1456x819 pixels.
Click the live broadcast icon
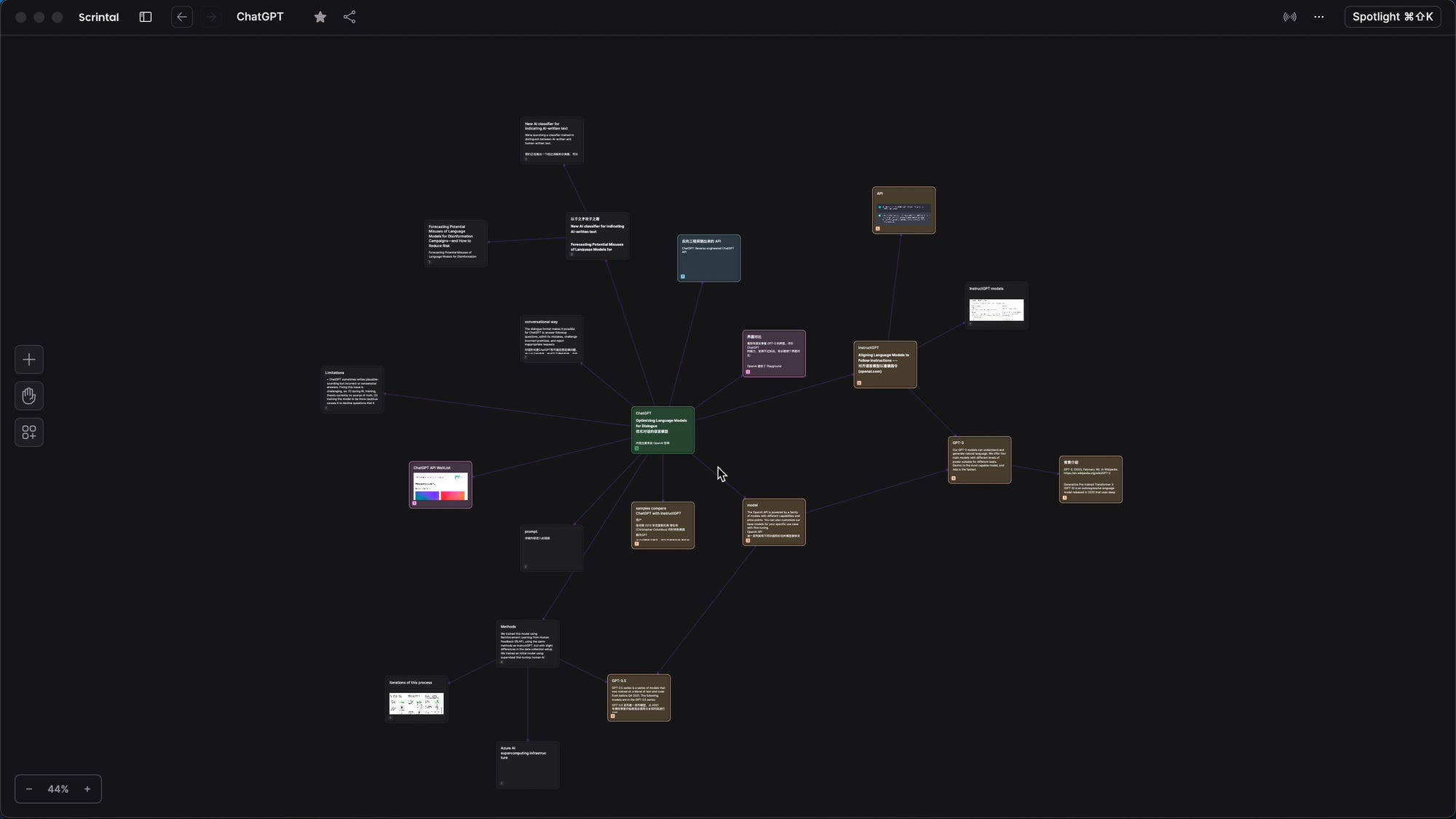click(1289, 17)
